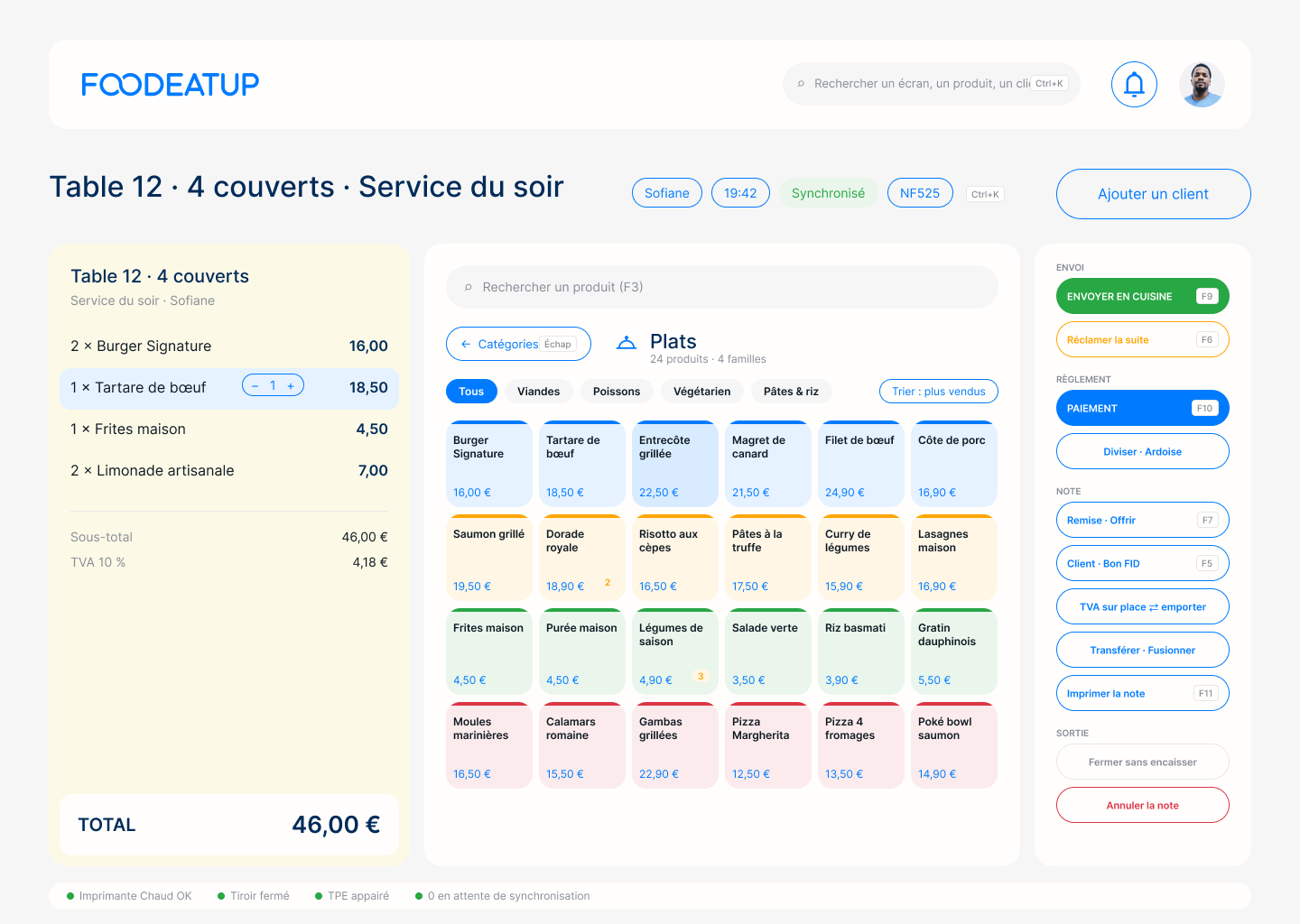Focus the global search field in the header

click(x=932, y=84)
